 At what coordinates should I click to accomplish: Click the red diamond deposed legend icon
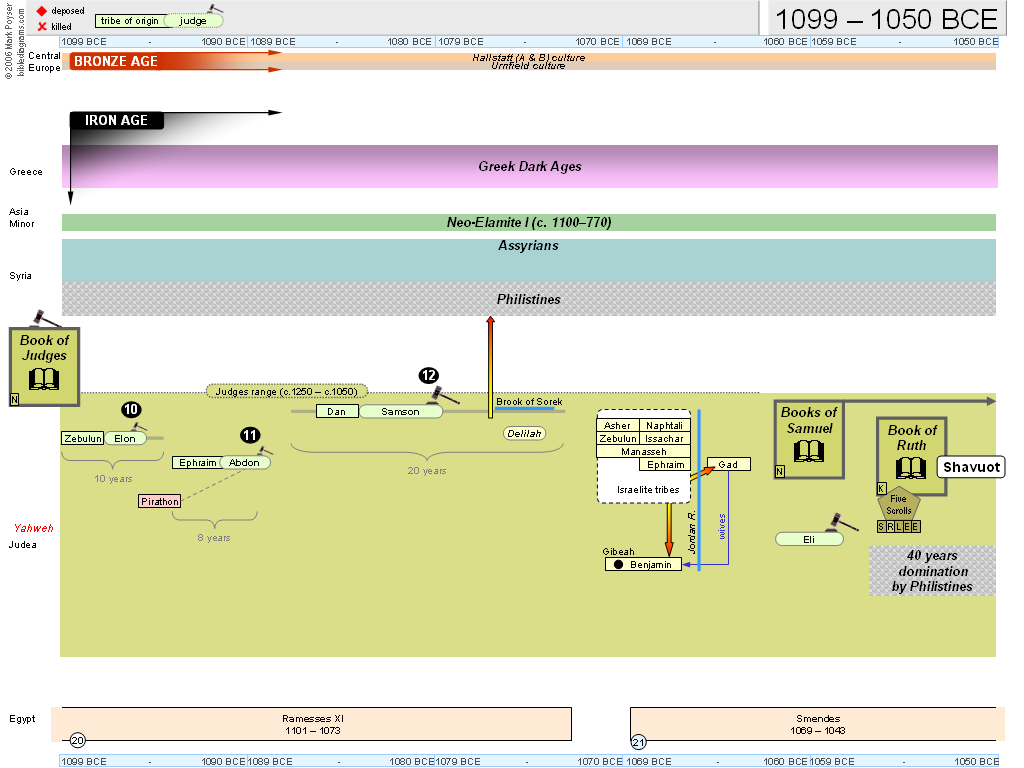click(x=42, y=11)
